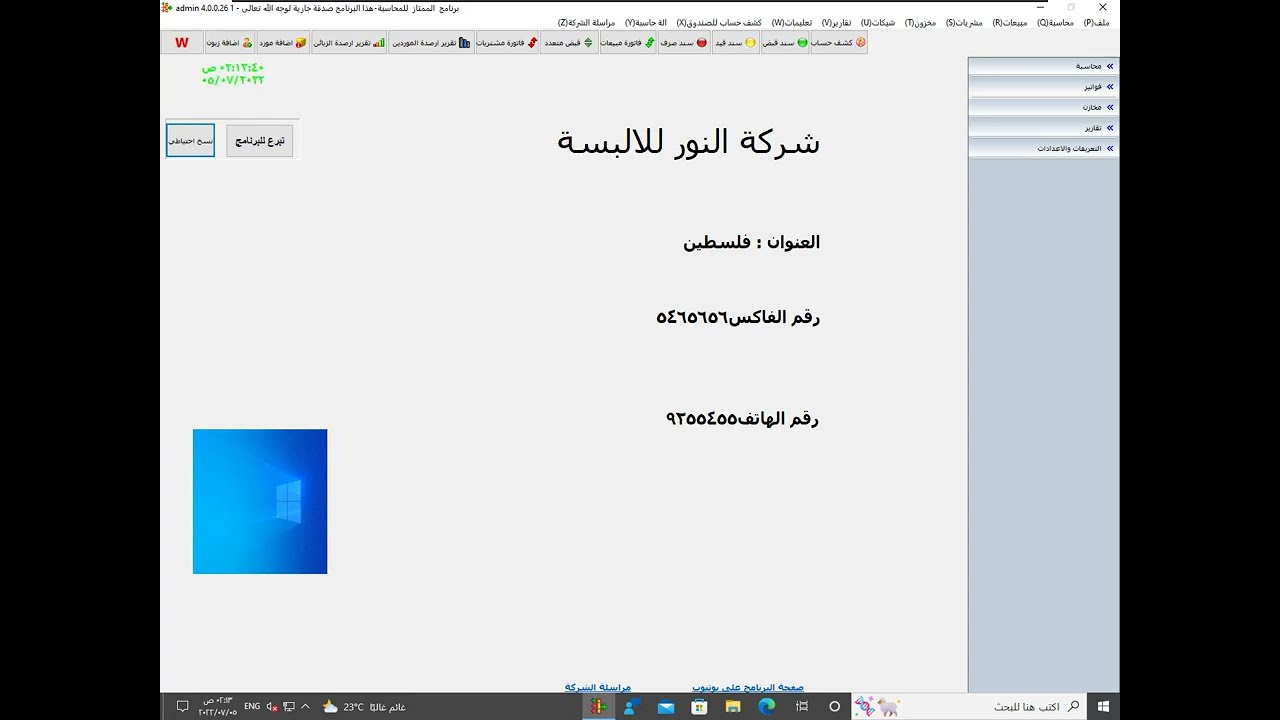Image resolution: width=1280 pixels, height=720 pixels.
Task: Open File Explorer from the taskbar
Action: tap(733, 706)
